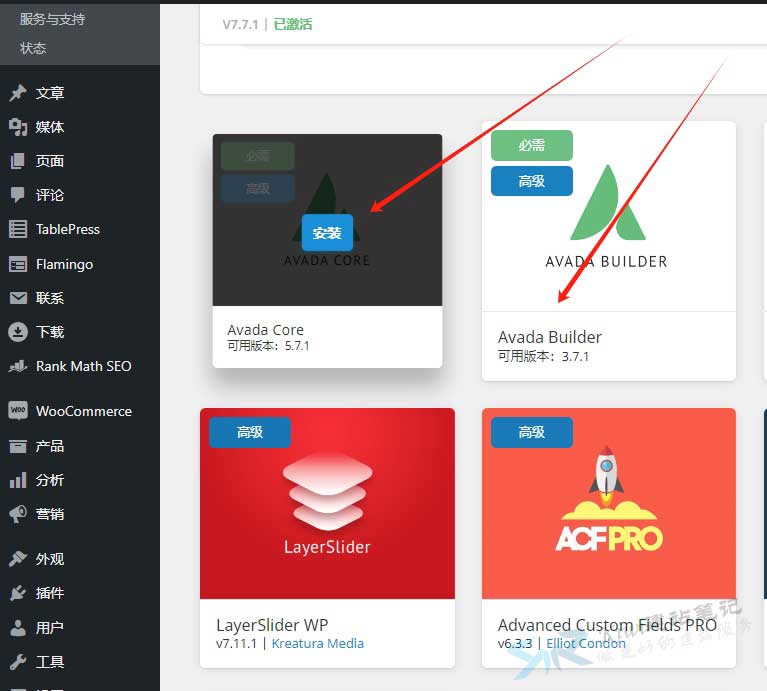Image resolution: width=767 pixels, height=691 pixels.
Task: Click the plug icon next to 插件
Action: [18, 593]
